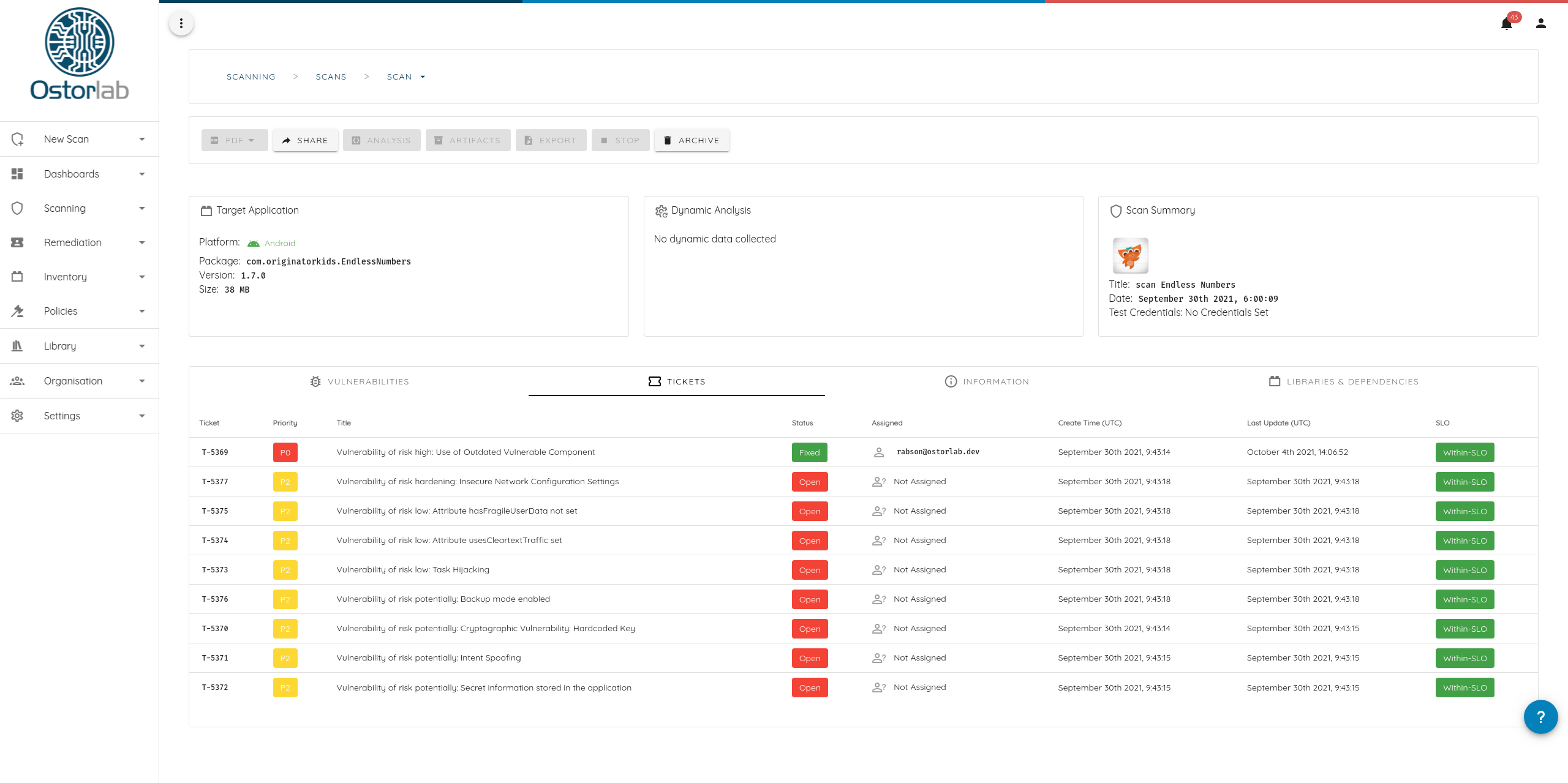The image size is (1568, 783).
Task: Click the unassigned user icon for T-5373
Action: [879, 570]
